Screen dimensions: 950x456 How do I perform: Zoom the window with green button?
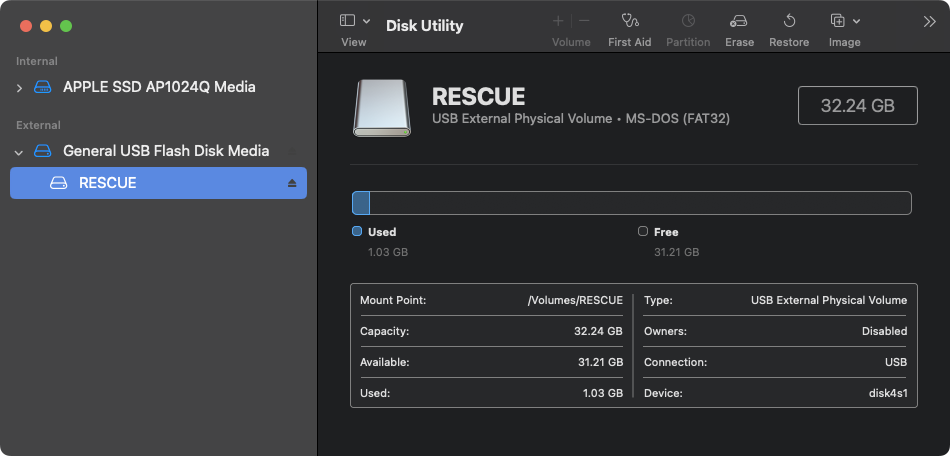(66, 26)
